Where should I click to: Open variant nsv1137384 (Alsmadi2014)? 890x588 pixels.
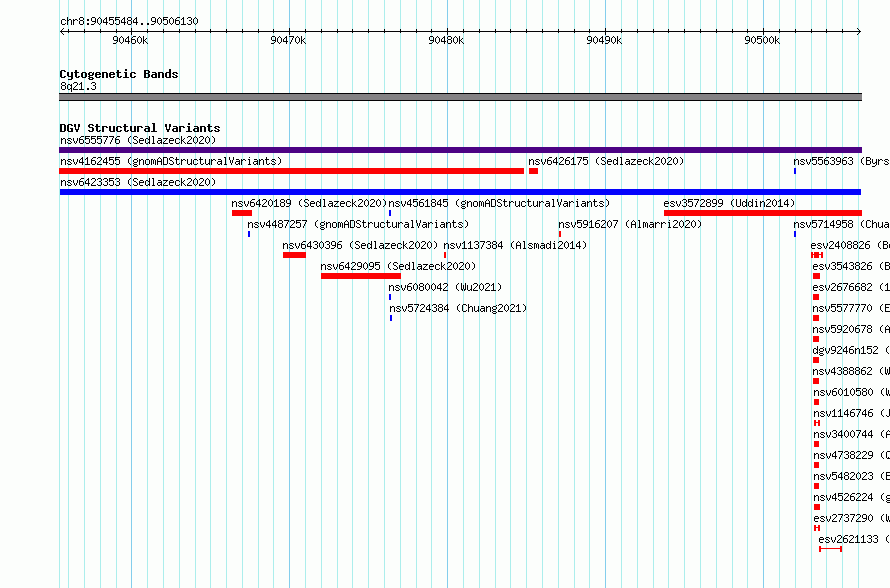coord(515,245)
